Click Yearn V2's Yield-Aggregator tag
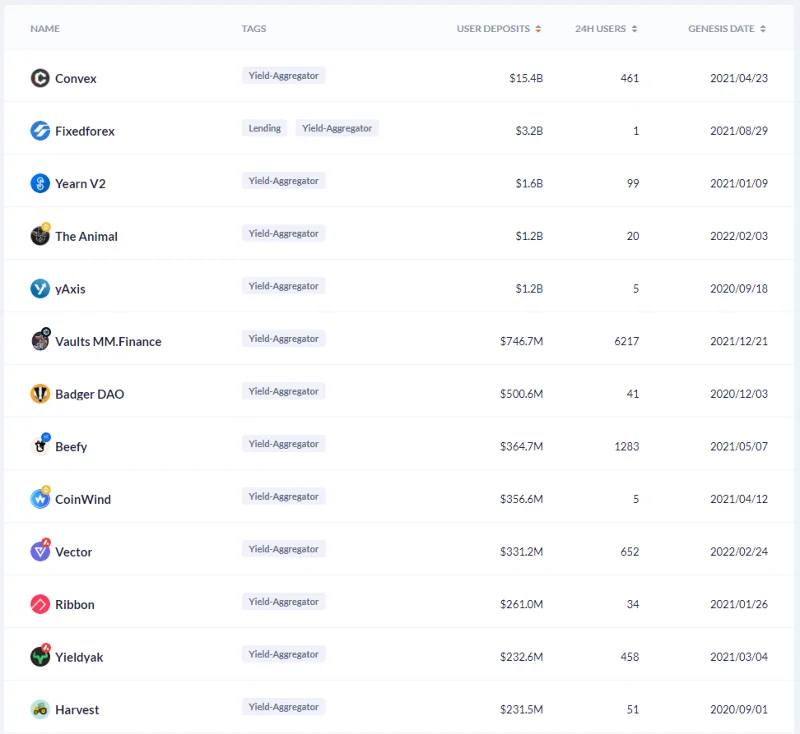This screenshot has width=800, height=734. 284,181
